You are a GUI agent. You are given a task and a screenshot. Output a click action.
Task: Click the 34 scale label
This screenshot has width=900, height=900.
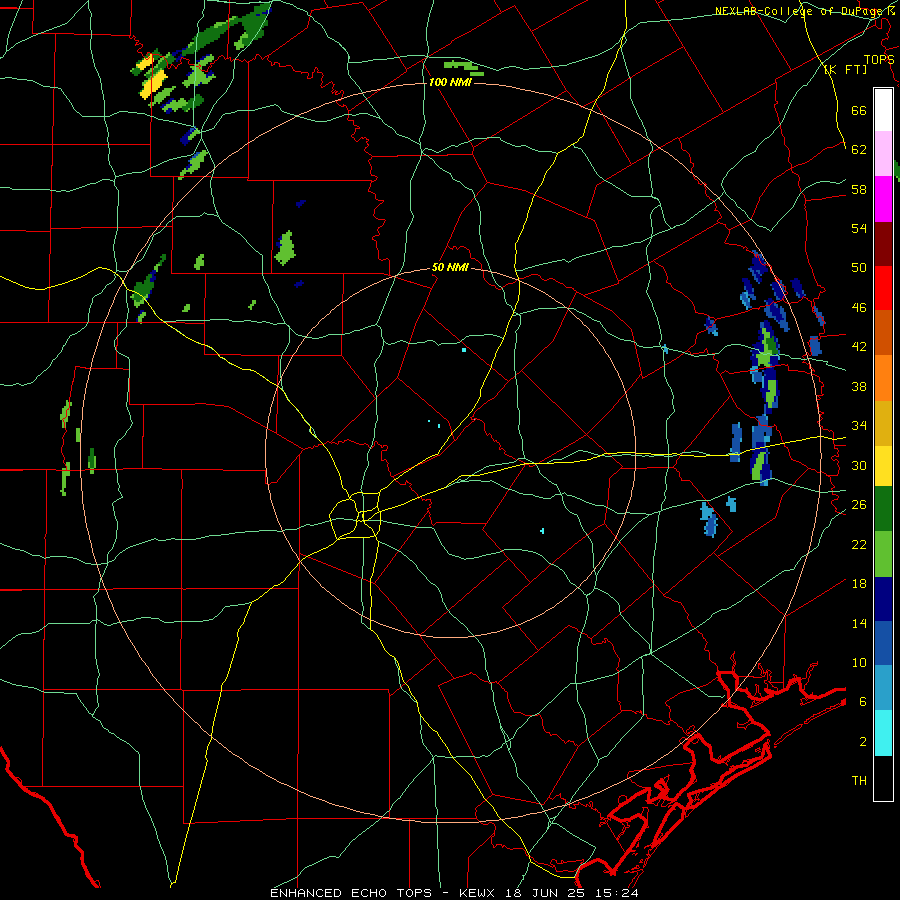click(x=859, y=426)
